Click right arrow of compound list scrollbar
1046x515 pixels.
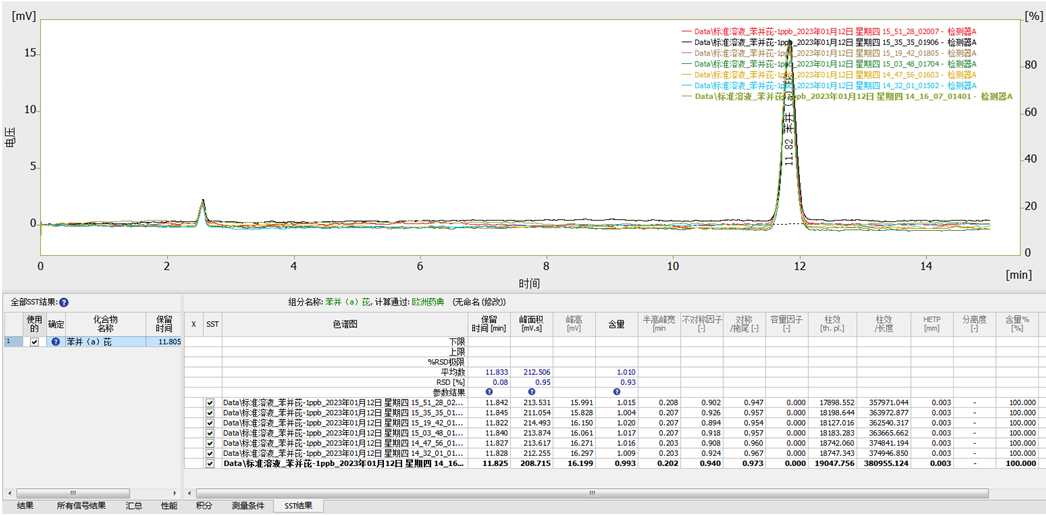point(175,493)
